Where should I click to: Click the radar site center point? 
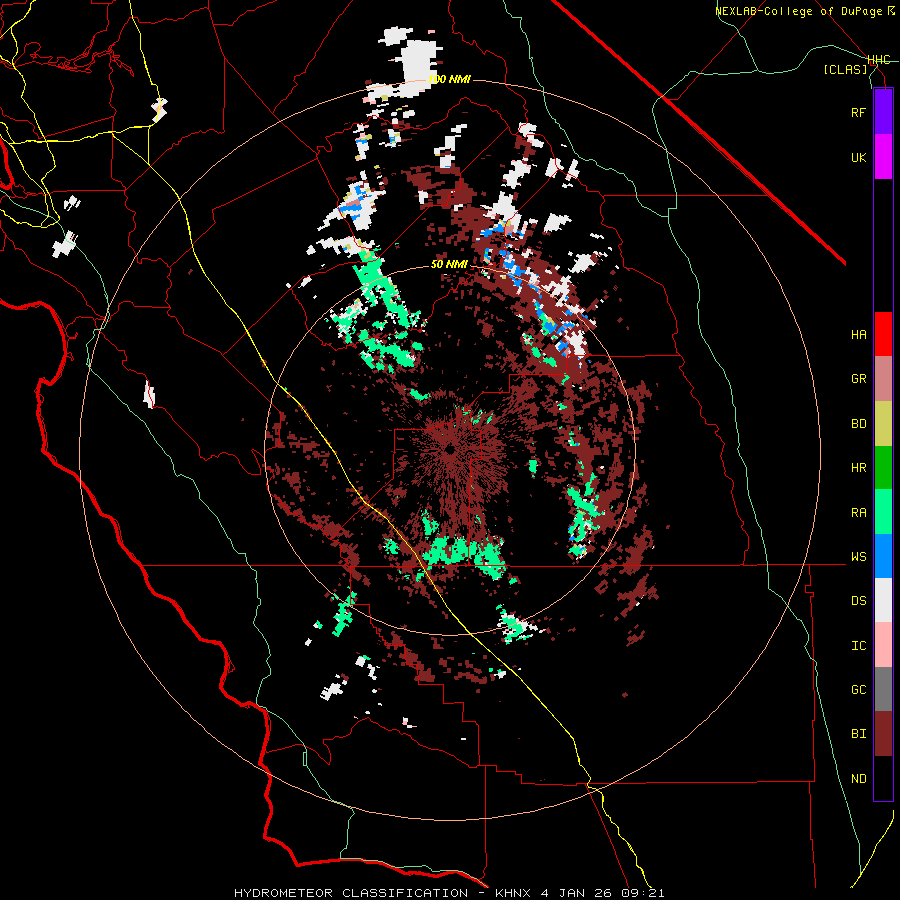pyautogui.click(x=450, y=449)
